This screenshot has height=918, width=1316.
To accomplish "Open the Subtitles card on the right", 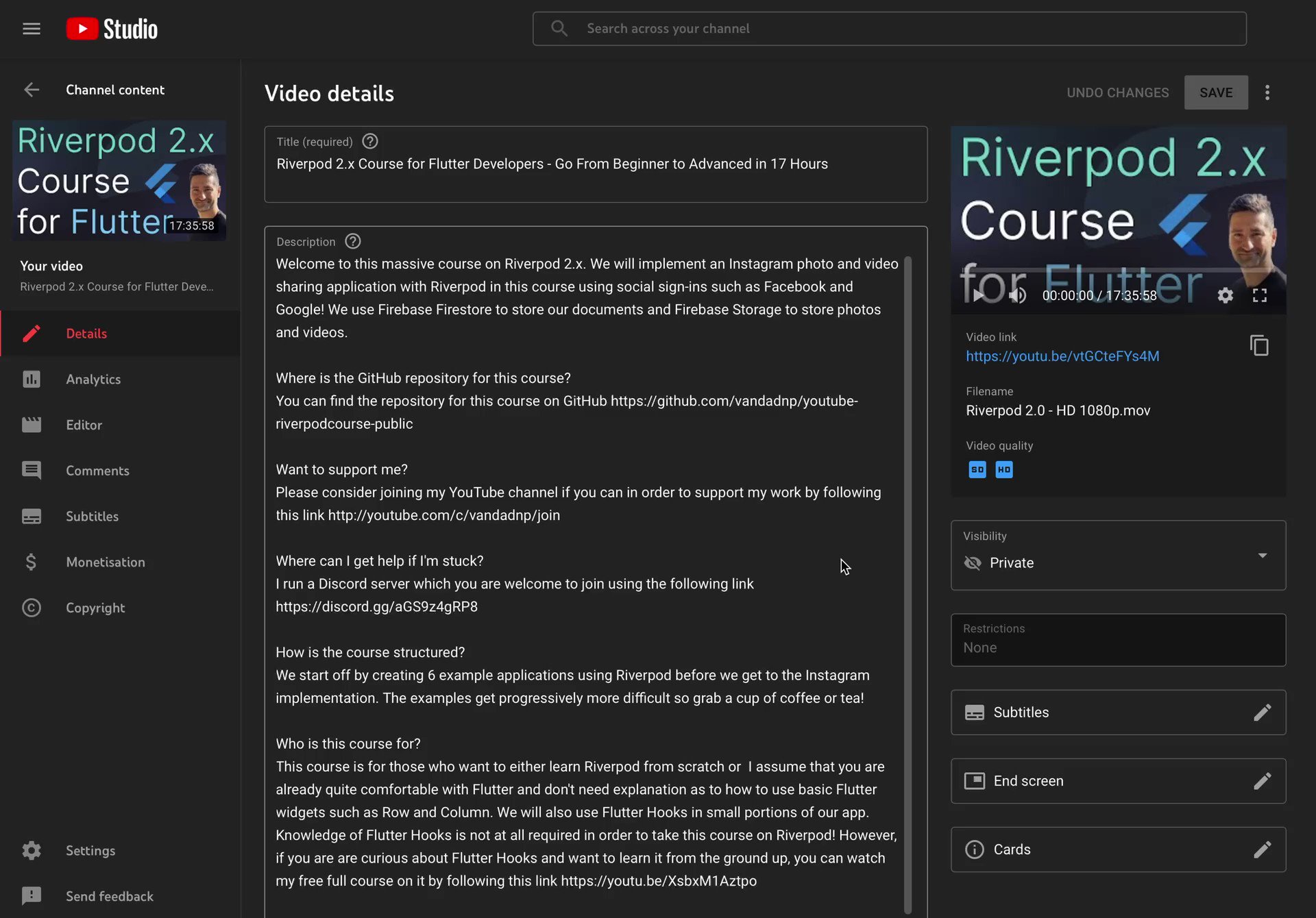I will click(1118, 712).
